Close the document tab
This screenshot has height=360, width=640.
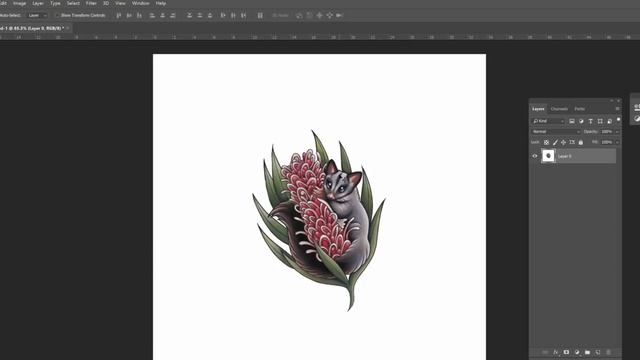(68, 28)
